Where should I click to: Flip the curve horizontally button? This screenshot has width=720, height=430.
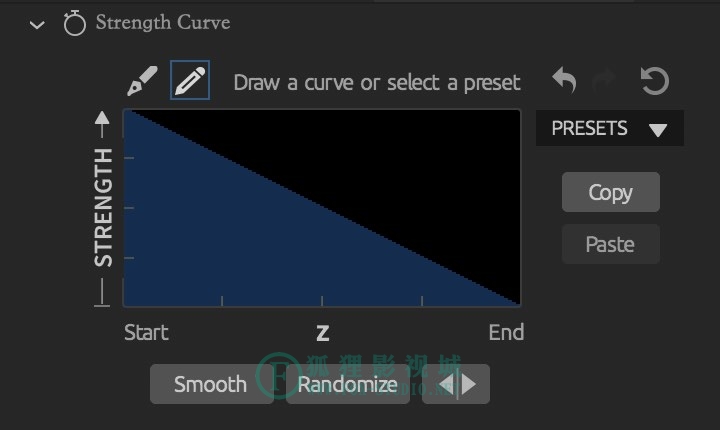pyautogui.click(x=456, y=384)
